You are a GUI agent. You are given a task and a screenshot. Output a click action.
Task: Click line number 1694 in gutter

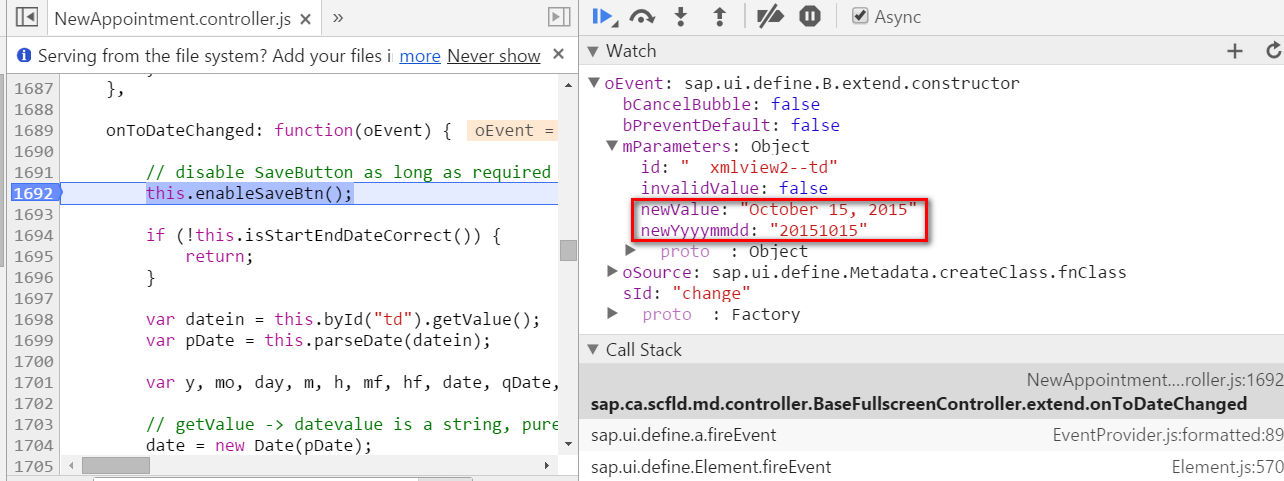[33, 235]
